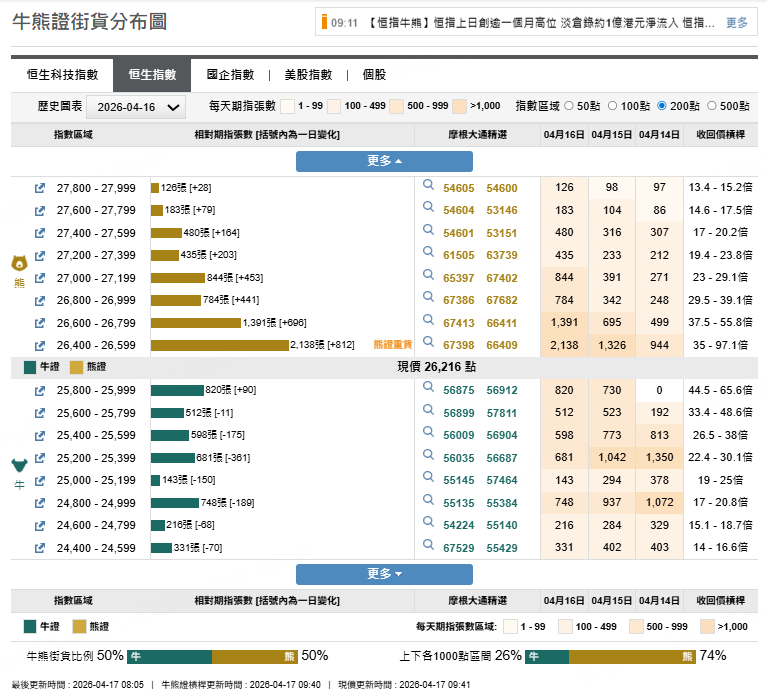Expand more rows with top 更多 button
Screen dimensions: 767x700
point(384,161)
